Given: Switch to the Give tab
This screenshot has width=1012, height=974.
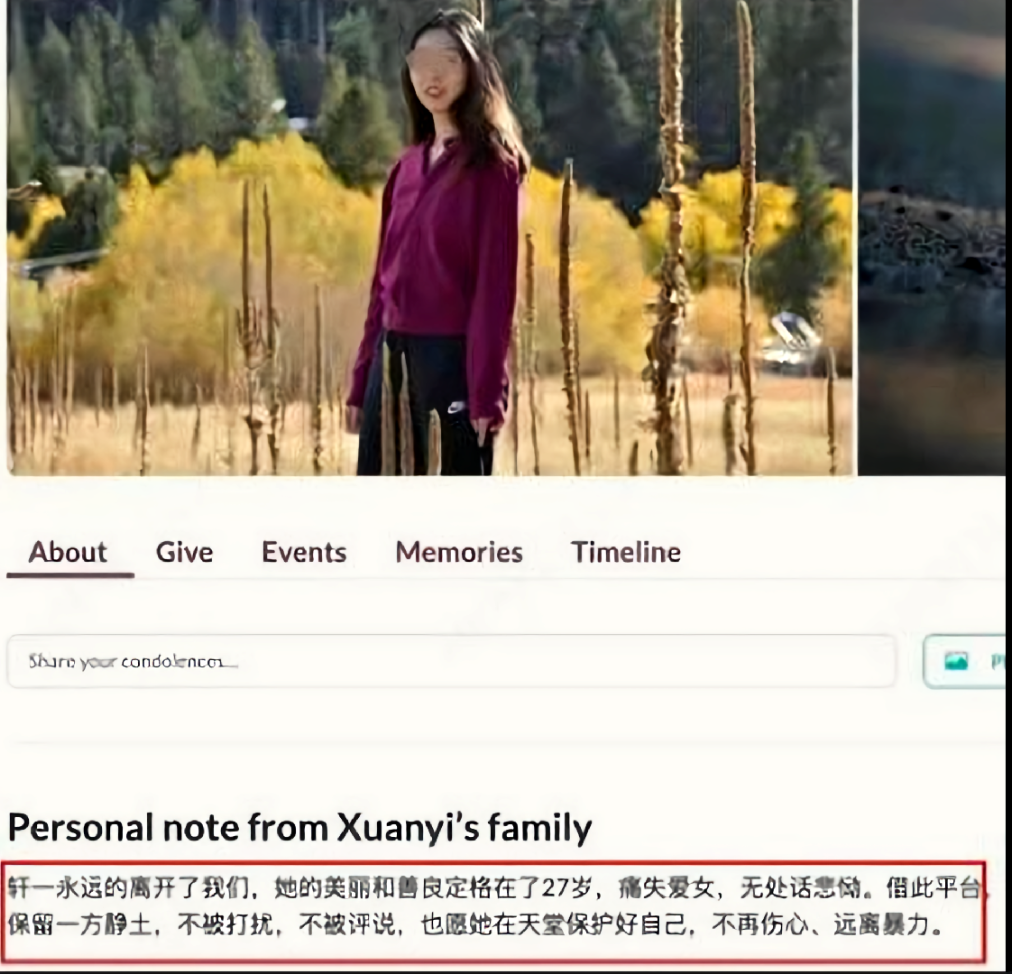Looking at the screenshot, I should pyautogui.click(x=185, y=553).
